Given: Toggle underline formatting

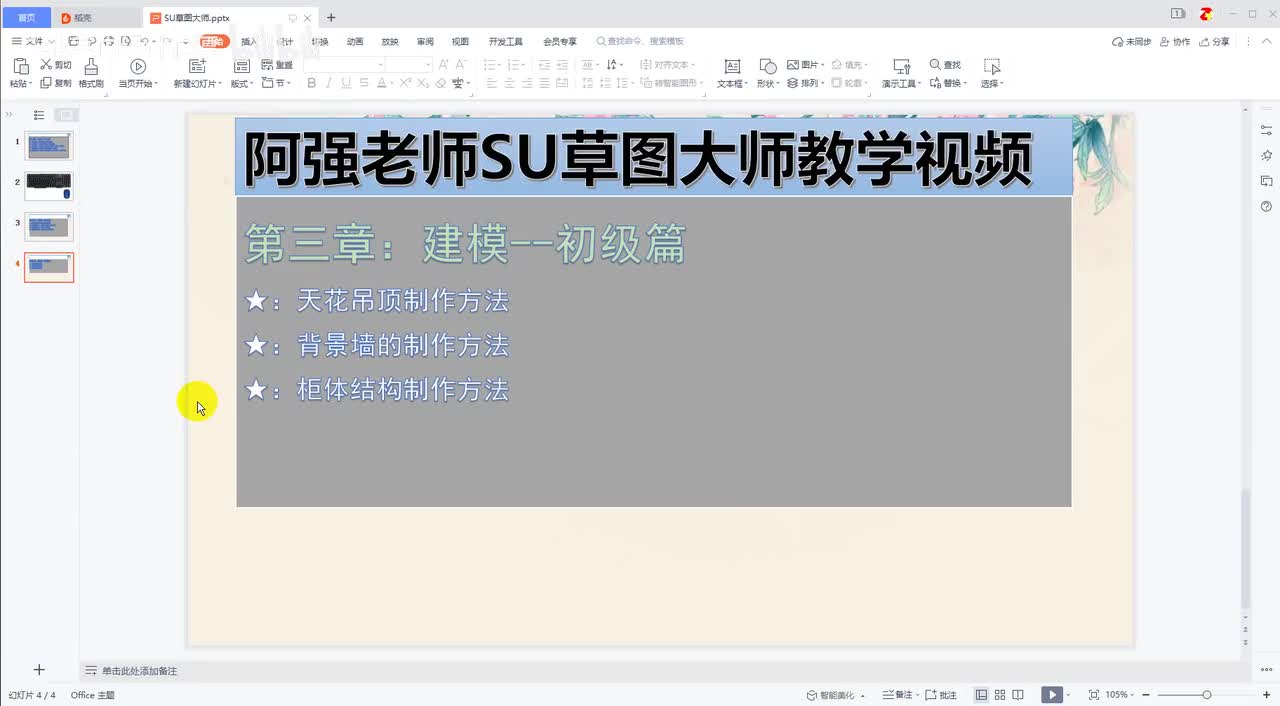Looking at the screenshot, I should pos(347,83).
